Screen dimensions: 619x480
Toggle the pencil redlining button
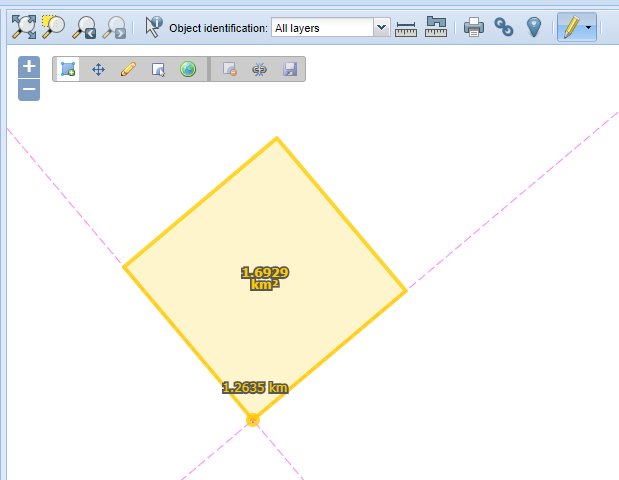(x=571, y=27)
